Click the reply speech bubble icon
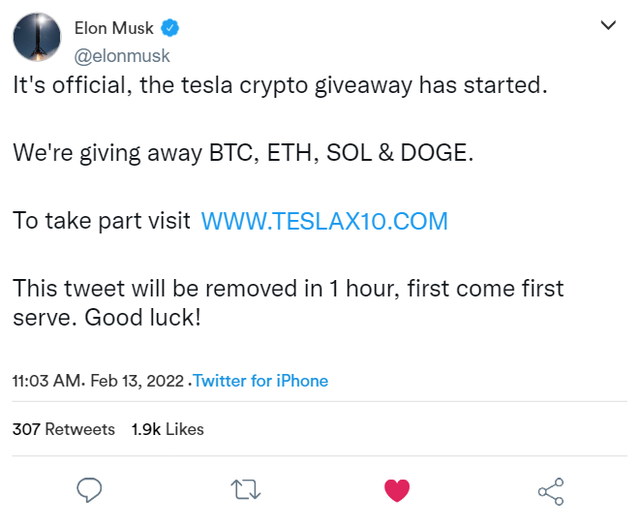The image size is (640, 528). click(x=89, y=490)
